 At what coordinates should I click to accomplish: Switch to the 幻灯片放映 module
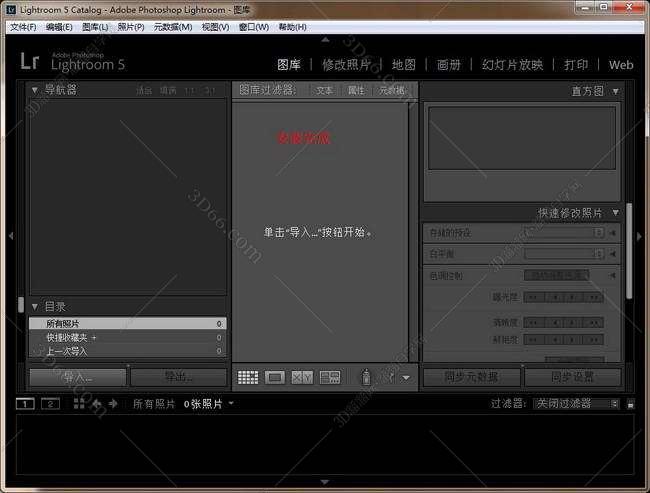(512, 65)
